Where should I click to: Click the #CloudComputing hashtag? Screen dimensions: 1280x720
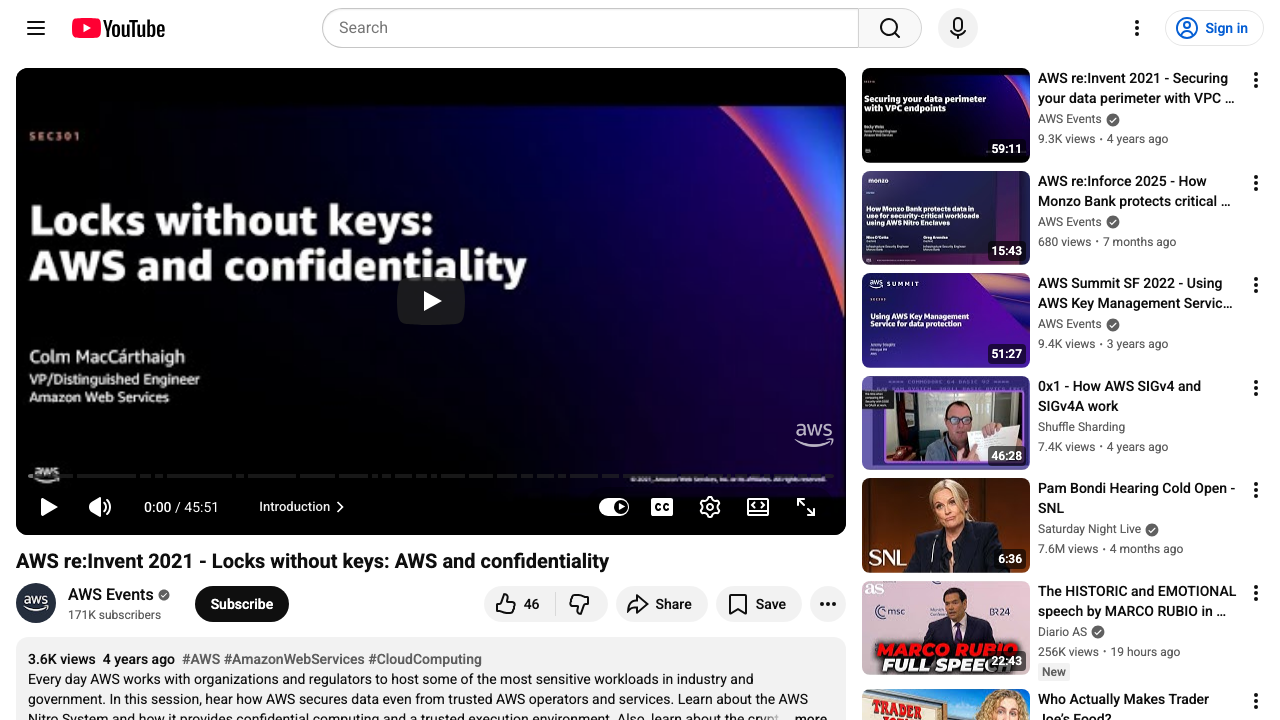(x=425, y=659)
